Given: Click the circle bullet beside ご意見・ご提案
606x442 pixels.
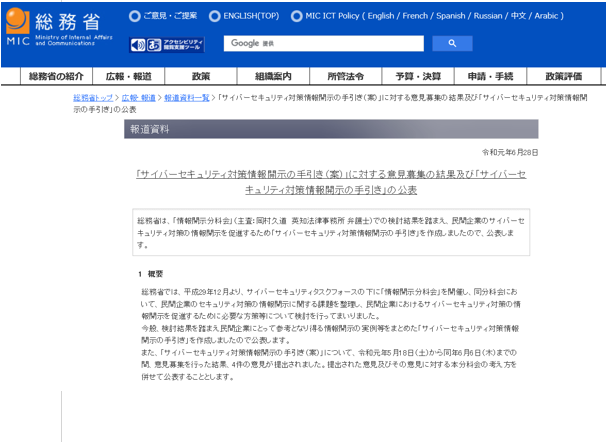Looking at the screenshot, I should pyautogui.click(x=135, y=16).
